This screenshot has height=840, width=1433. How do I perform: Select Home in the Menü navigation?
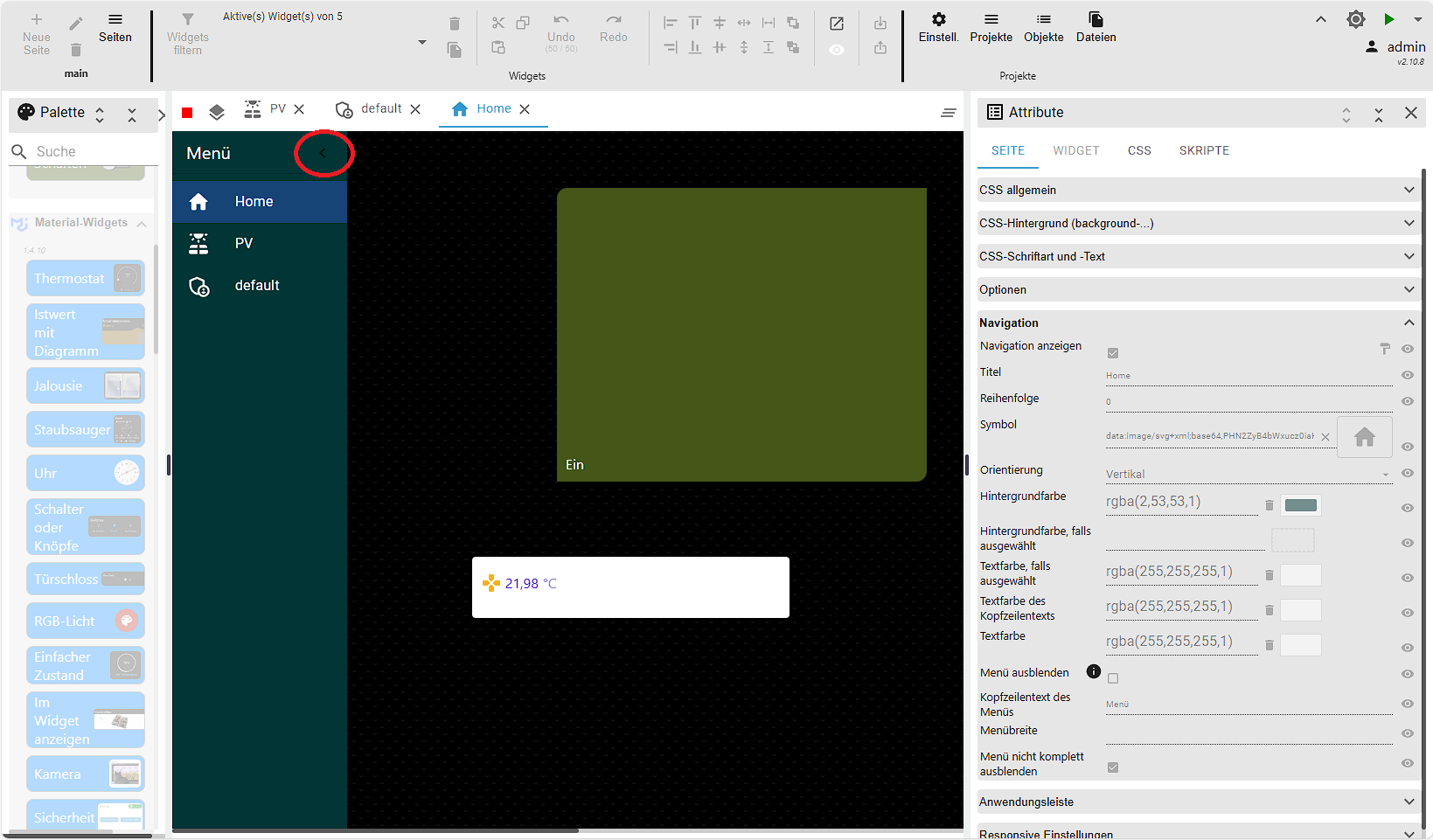[260, 201]
